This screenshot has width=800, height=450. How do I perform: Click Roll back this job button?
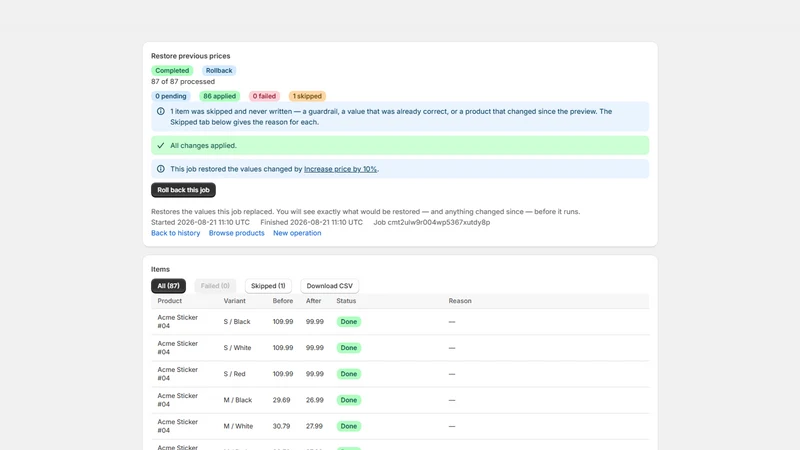click(x=183, y=190)
